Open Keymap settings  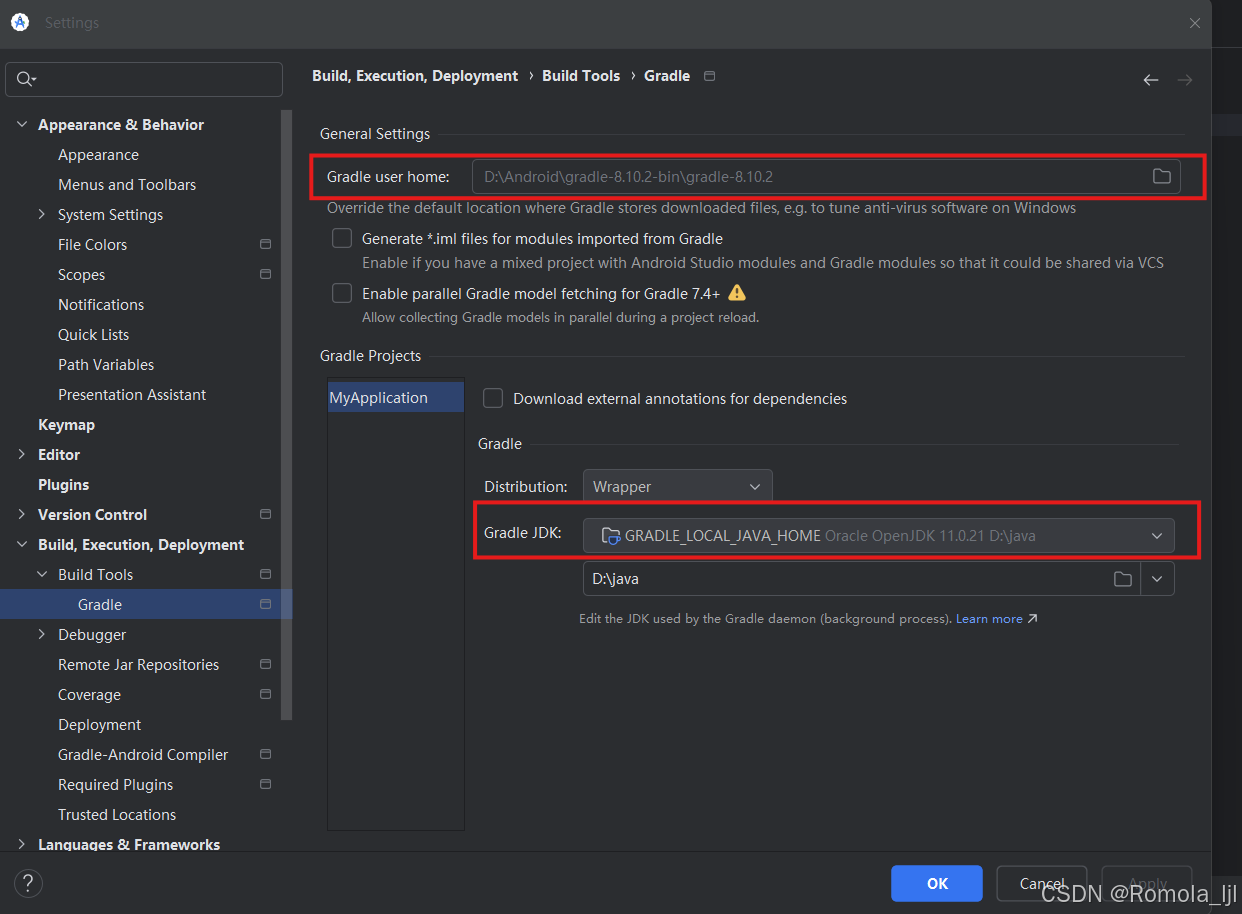[66, 425]
